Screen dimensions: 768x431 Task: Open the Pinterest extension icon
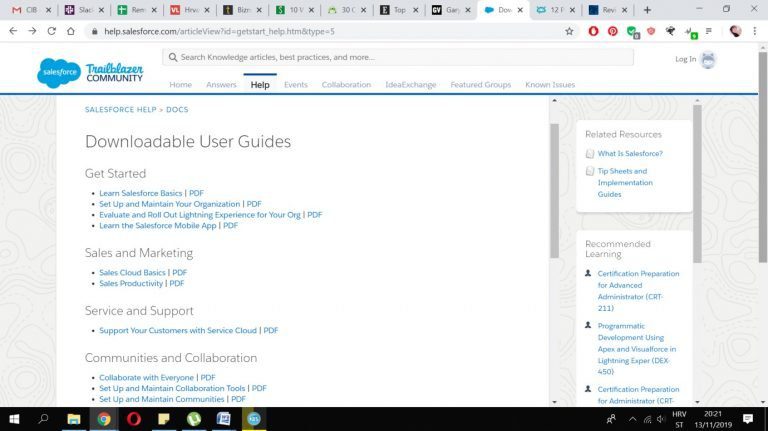click(612, 31)
